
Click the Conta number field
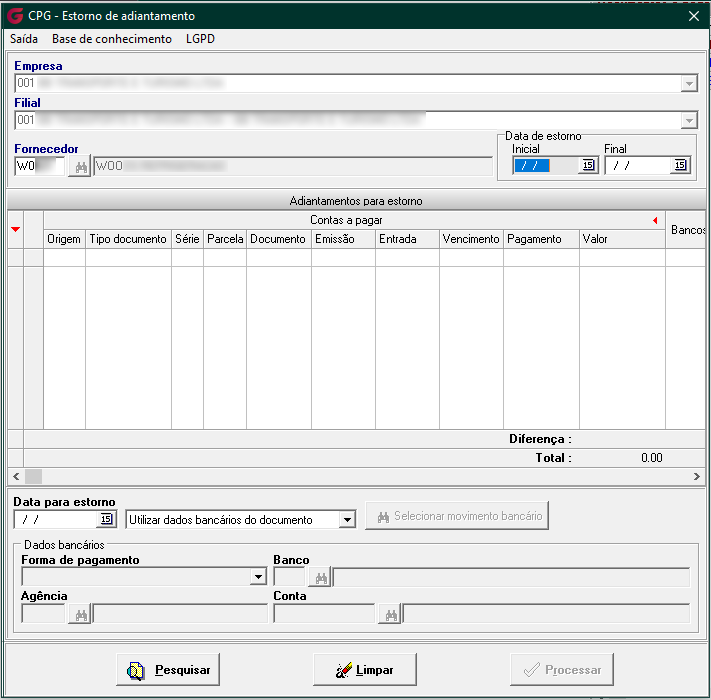pyautogui.click(x=324, y=615)
